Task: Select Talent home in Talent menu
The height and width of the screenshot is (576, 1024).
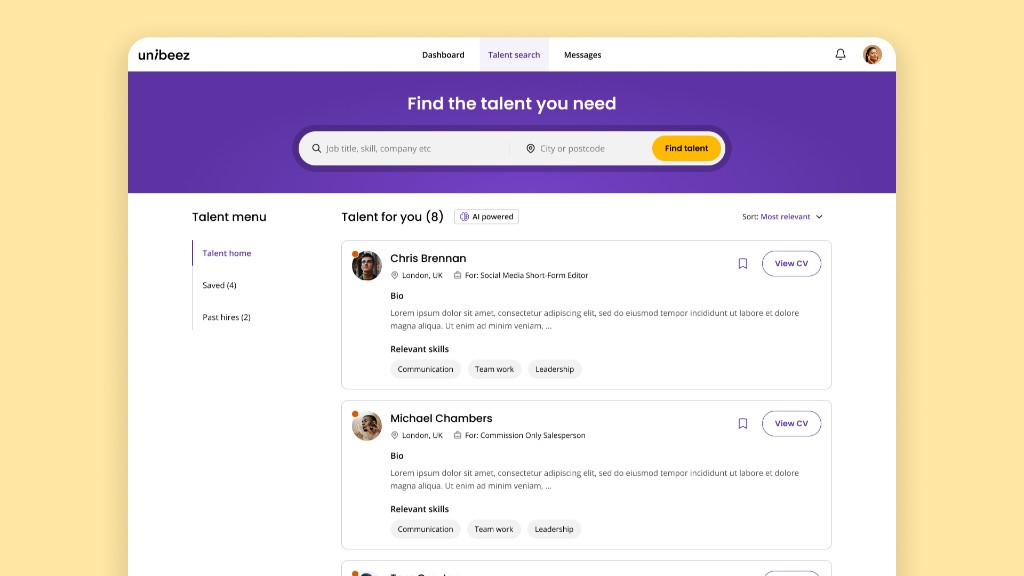Action: pos(227,253)
